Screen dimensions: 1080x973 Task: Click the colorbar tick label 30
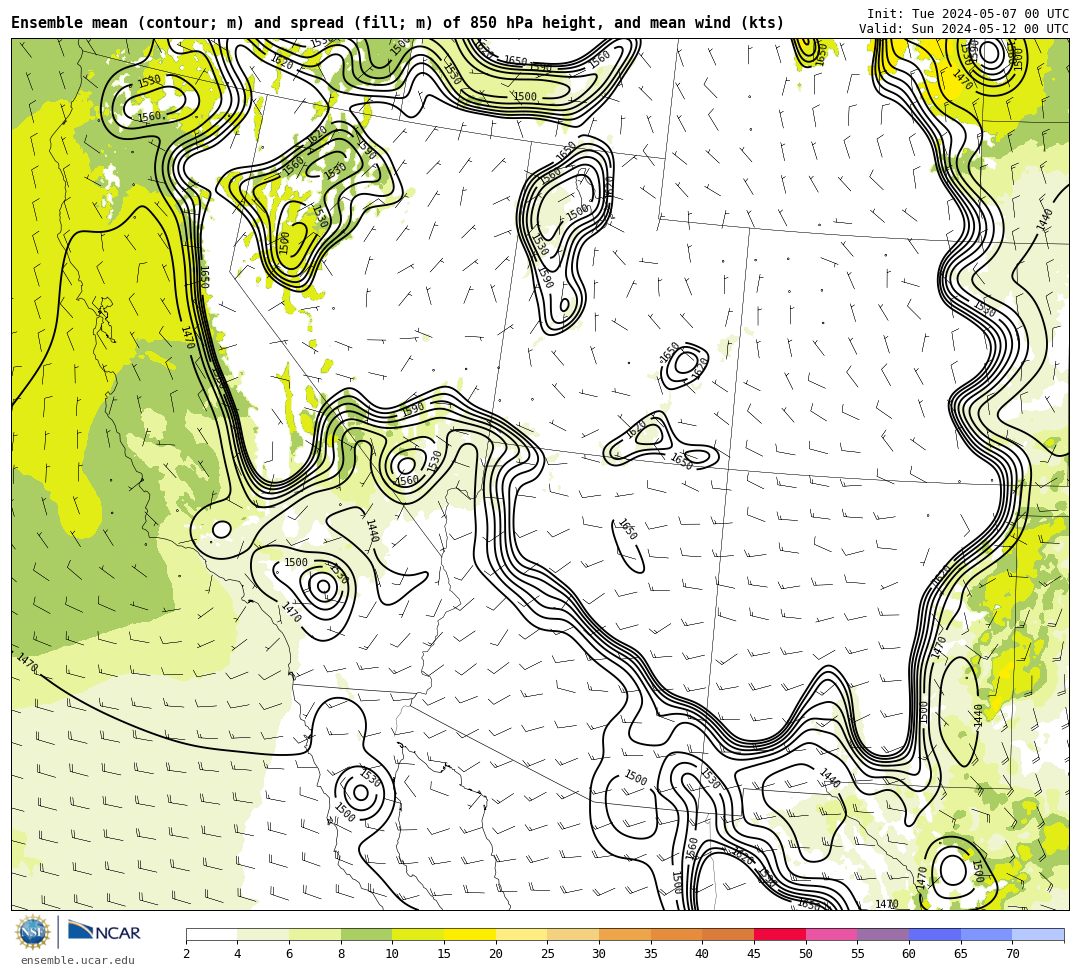point(599,954)
